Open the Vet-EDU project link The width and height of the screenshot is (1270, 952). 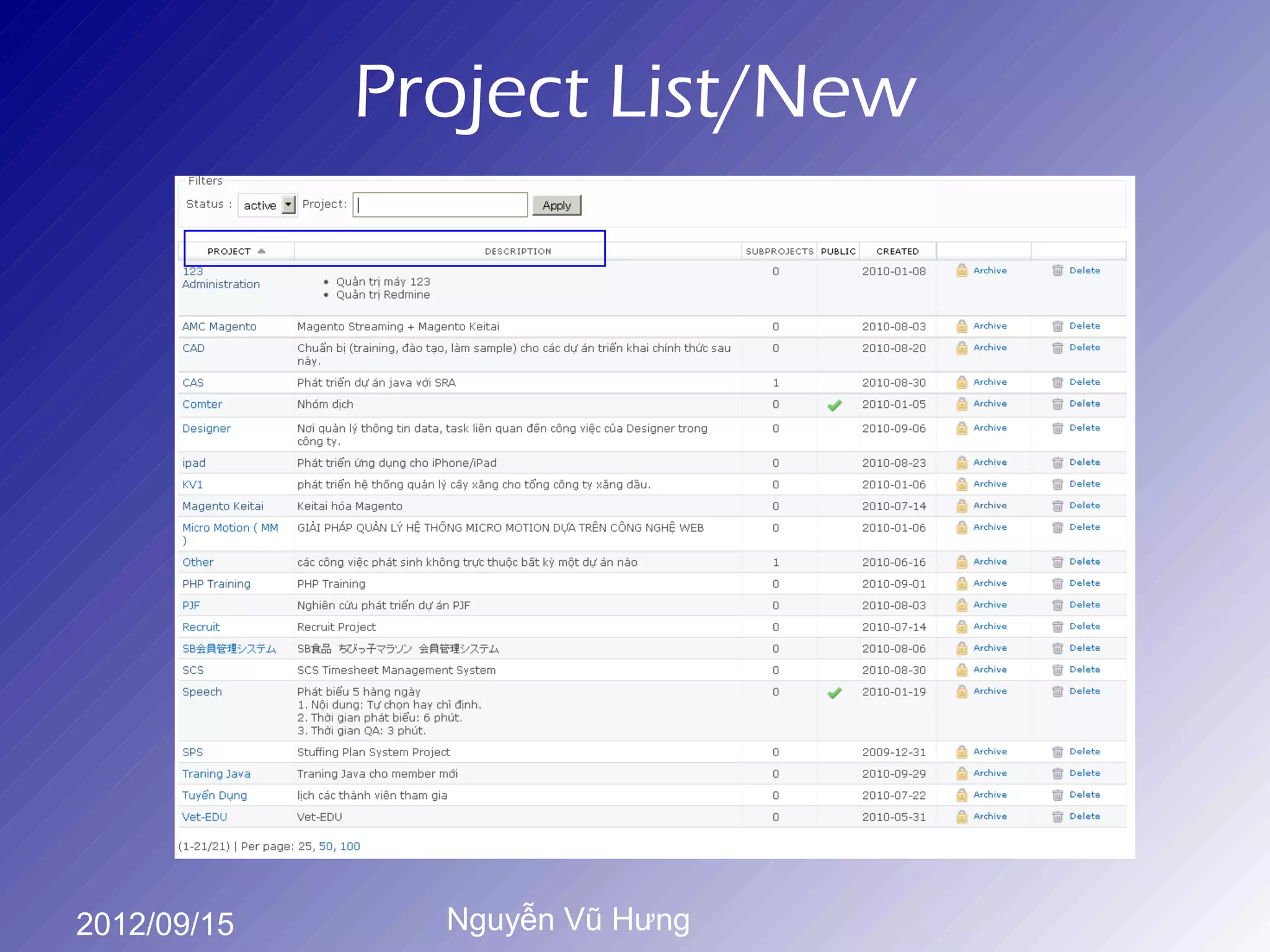[x=205, y=817]
